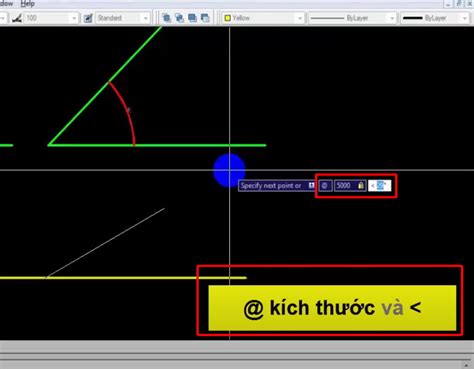Click the table style icon beside Standard

point(88,18)
